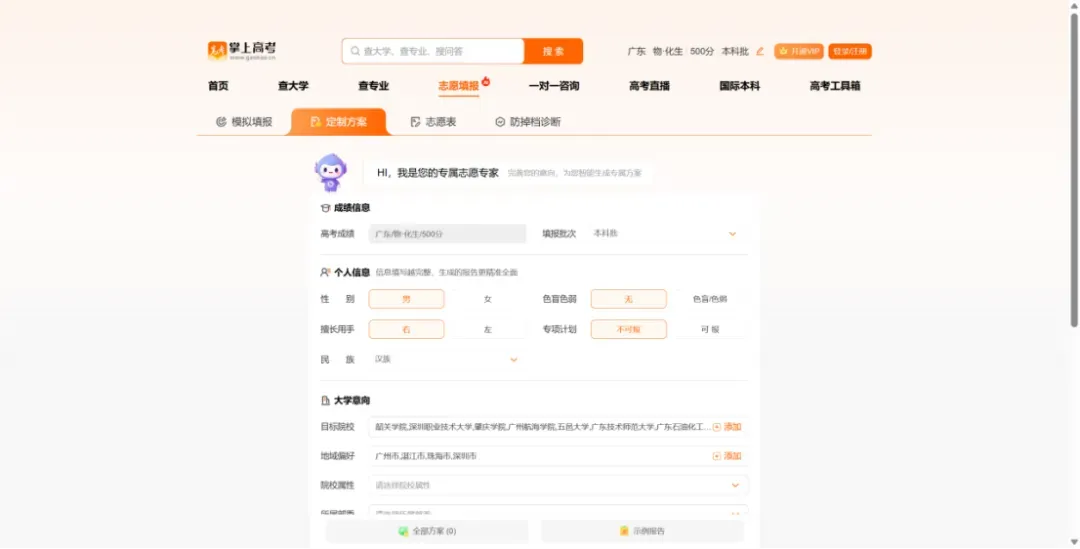Select 女 gender option
This screenshot has width=1080, height=549.
coord(488,299)
